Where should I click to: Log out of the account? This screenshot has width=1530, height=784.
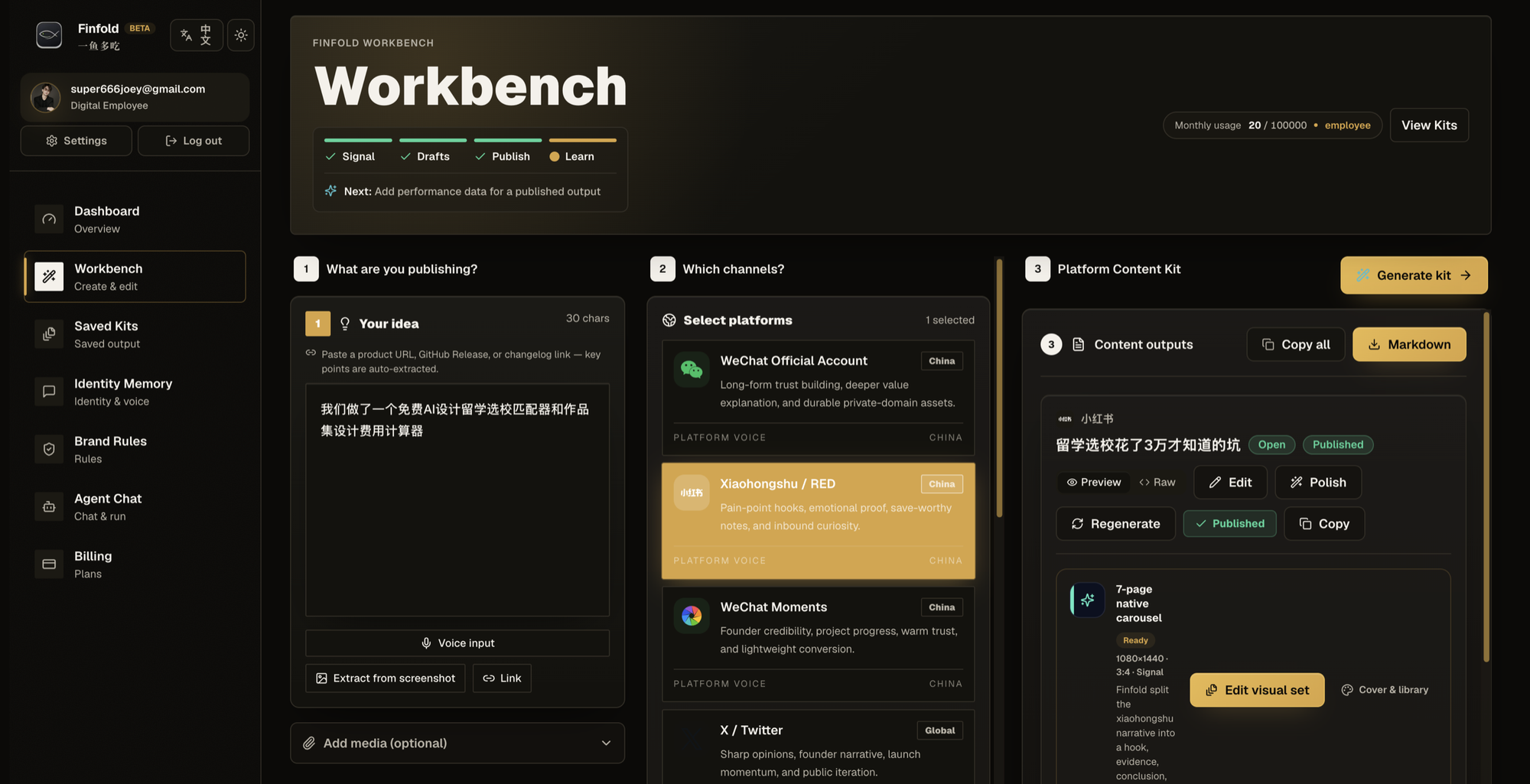(x=194, y=141)
